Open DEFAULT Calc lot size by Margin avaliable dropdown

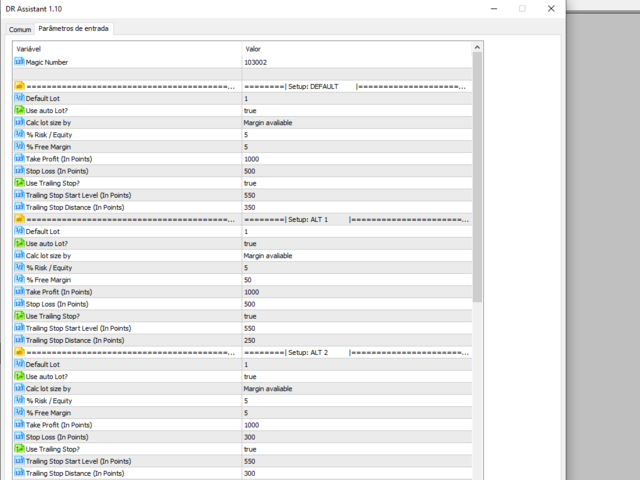pos(357,123)
